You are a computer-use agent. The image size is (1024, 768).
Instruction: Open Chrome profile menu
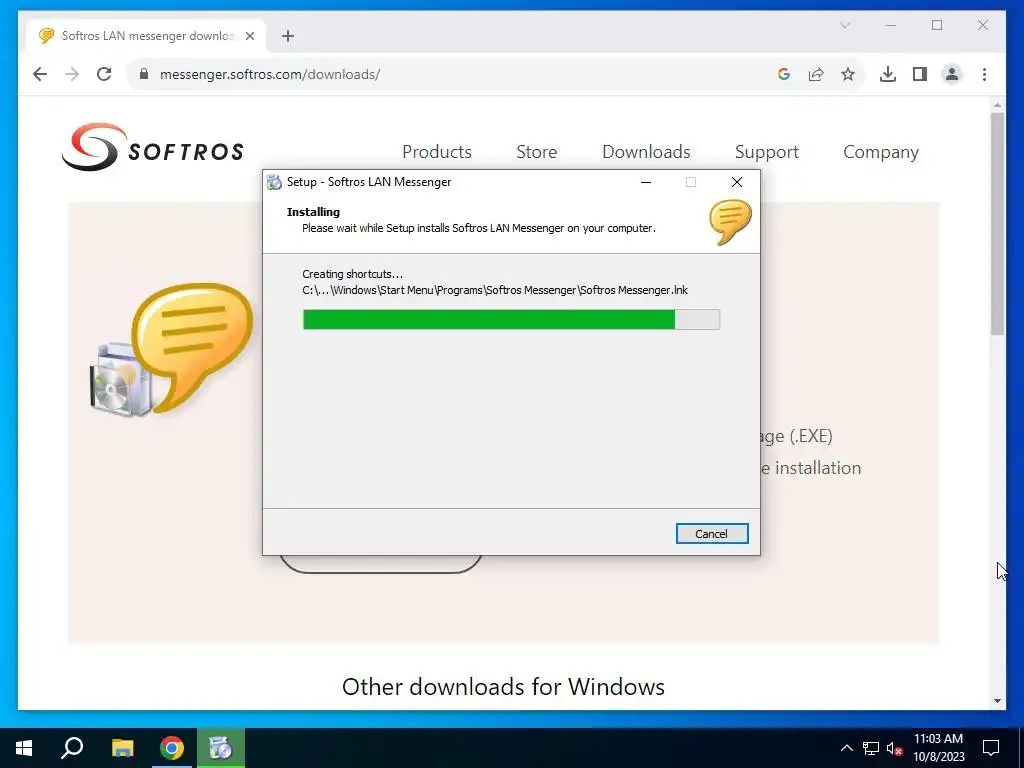tap(952, 74)
